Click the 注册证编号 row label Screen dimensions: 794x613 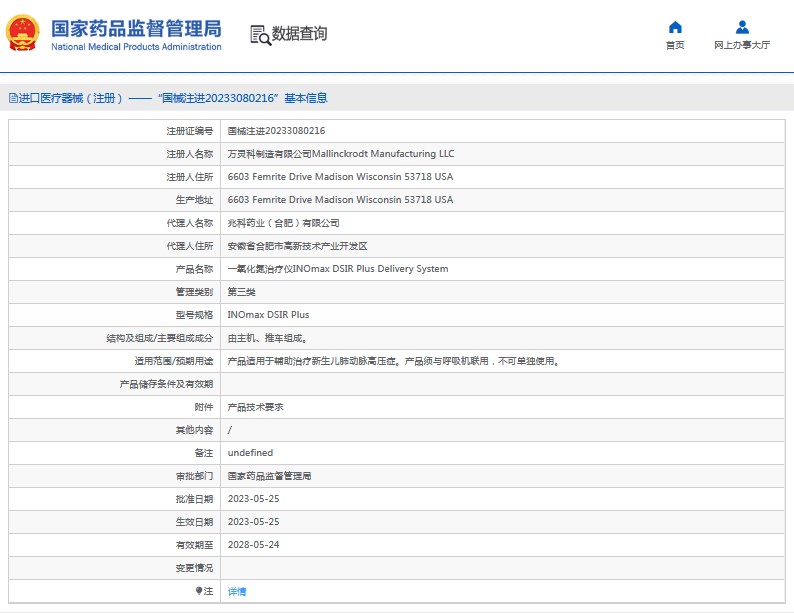(190, 131)
